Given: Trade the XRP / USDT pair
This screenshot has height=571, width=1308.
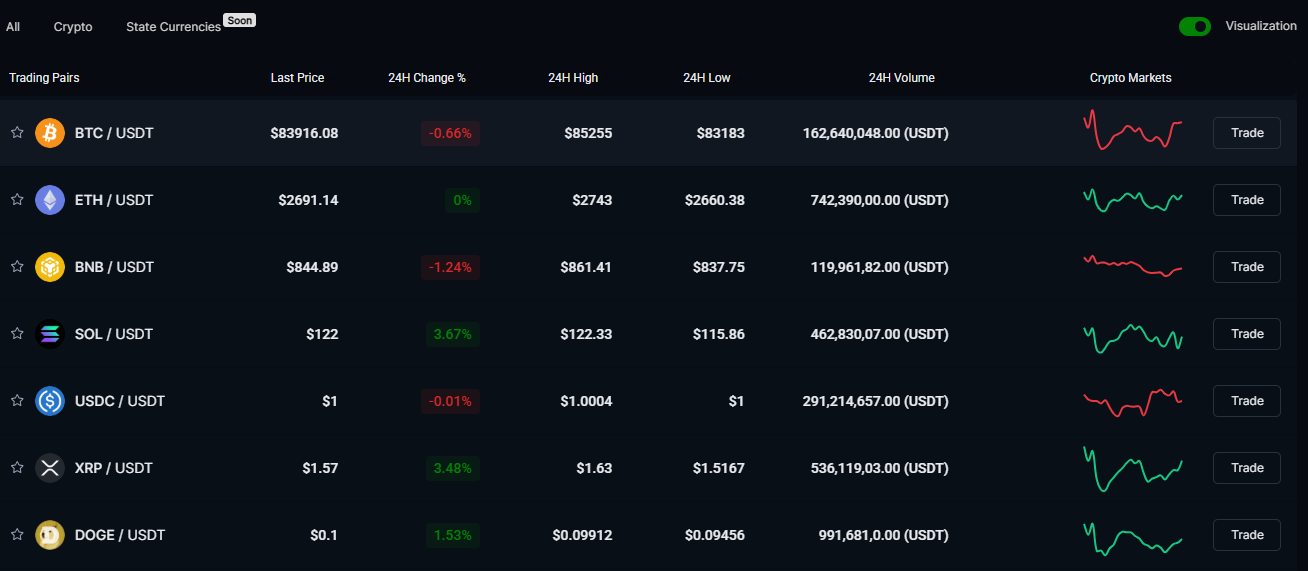Looking at the screenshot, I should 1247,468.
